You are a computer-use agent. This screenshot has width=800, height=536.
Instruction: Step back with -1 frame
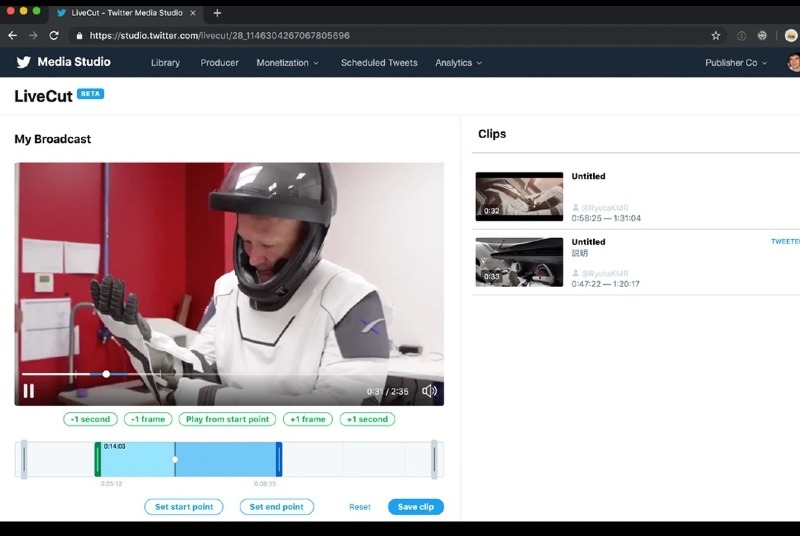(148, 419)
